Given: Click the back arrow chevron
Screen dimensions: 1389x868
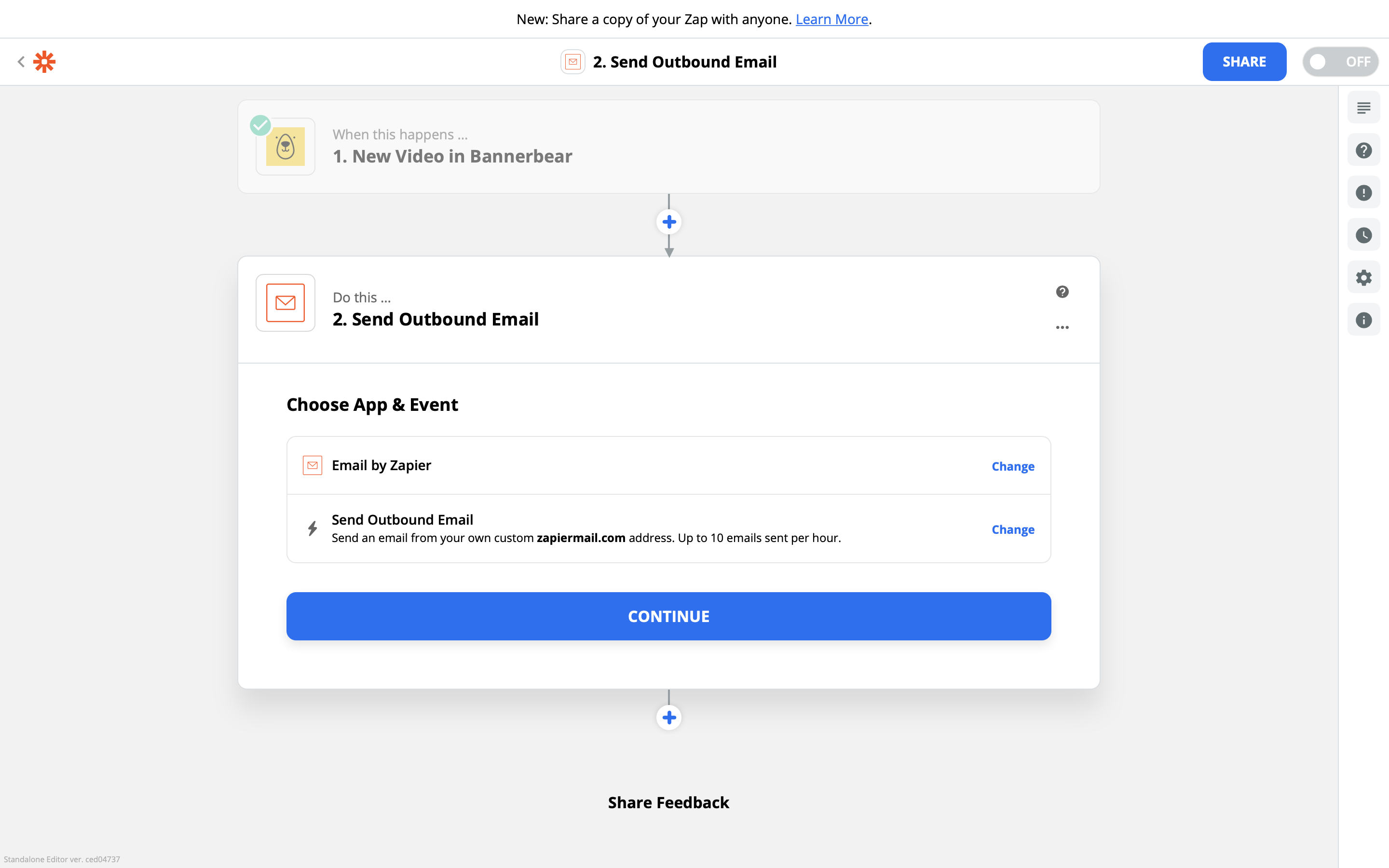Looking at the screenshot, I should tap(21, 61).
